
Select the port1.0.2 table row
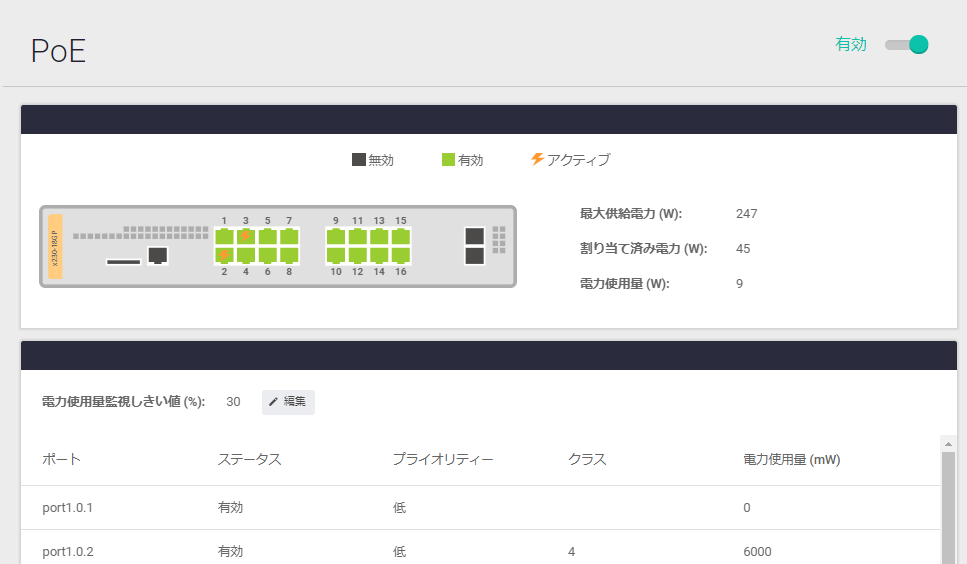(x=480, y=551)
